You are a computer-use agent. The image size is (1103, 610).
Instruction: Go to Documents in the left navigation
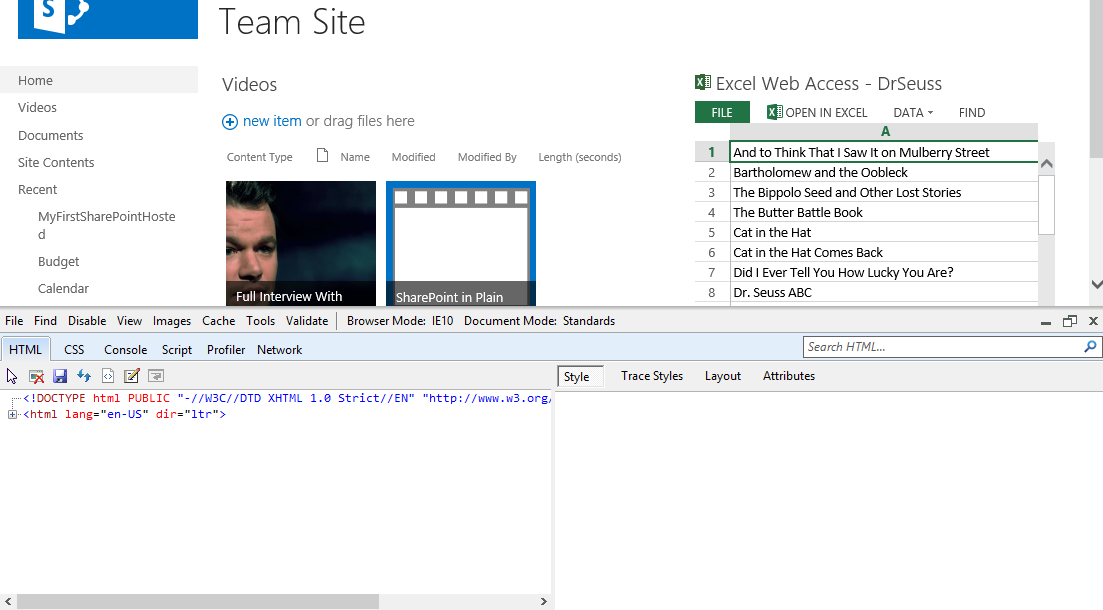(50, 135)
